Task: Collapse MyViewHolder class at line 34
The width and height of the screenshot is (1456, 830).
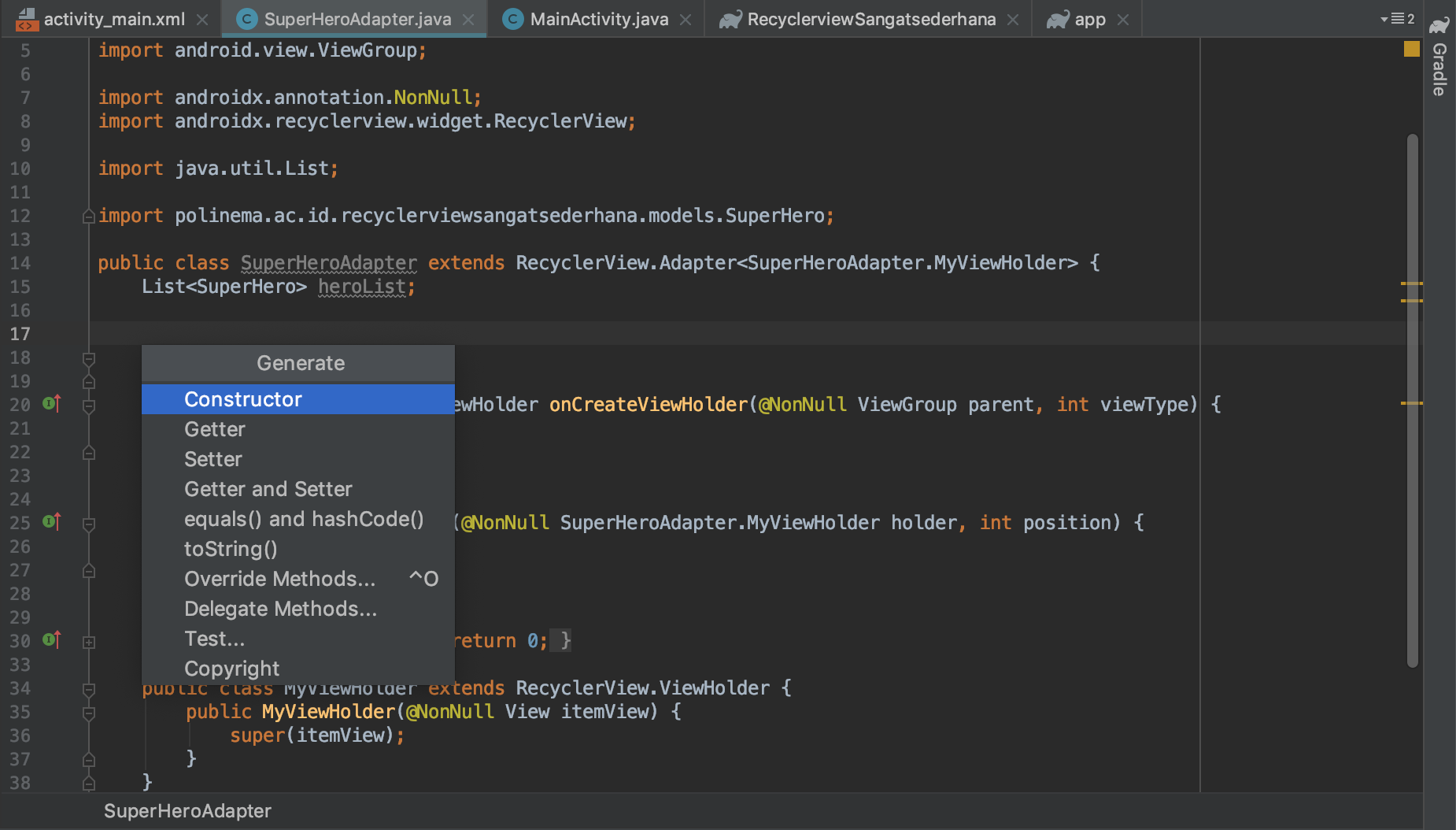Action: pyautogui.click(x=89, y=689)
